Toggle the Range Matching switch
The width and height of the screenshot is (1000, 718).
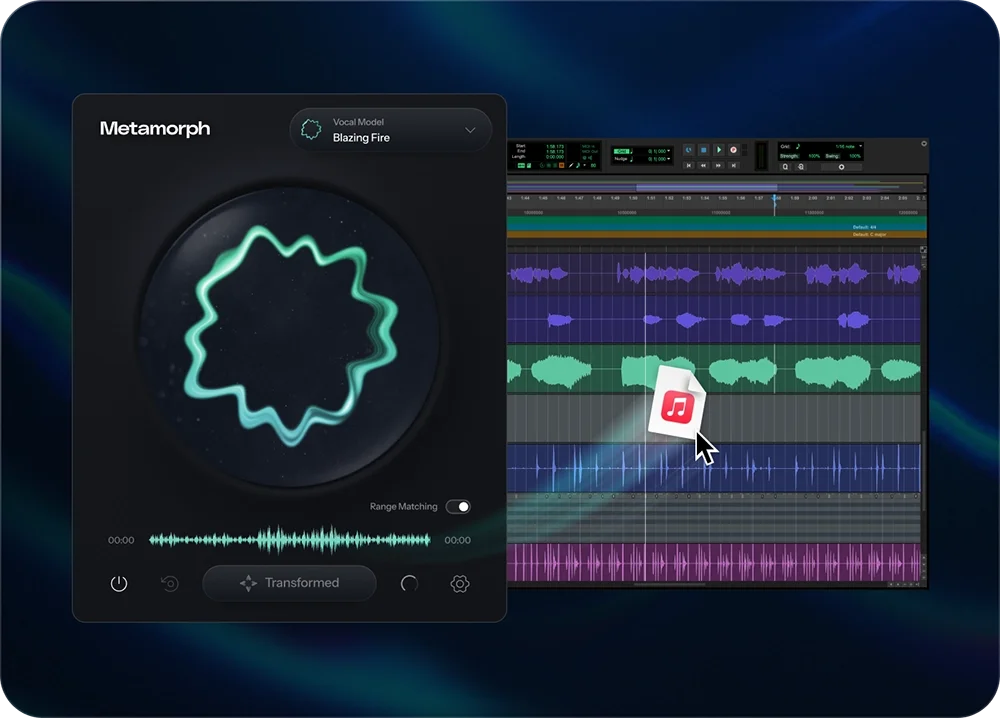(x=458, y=506)
